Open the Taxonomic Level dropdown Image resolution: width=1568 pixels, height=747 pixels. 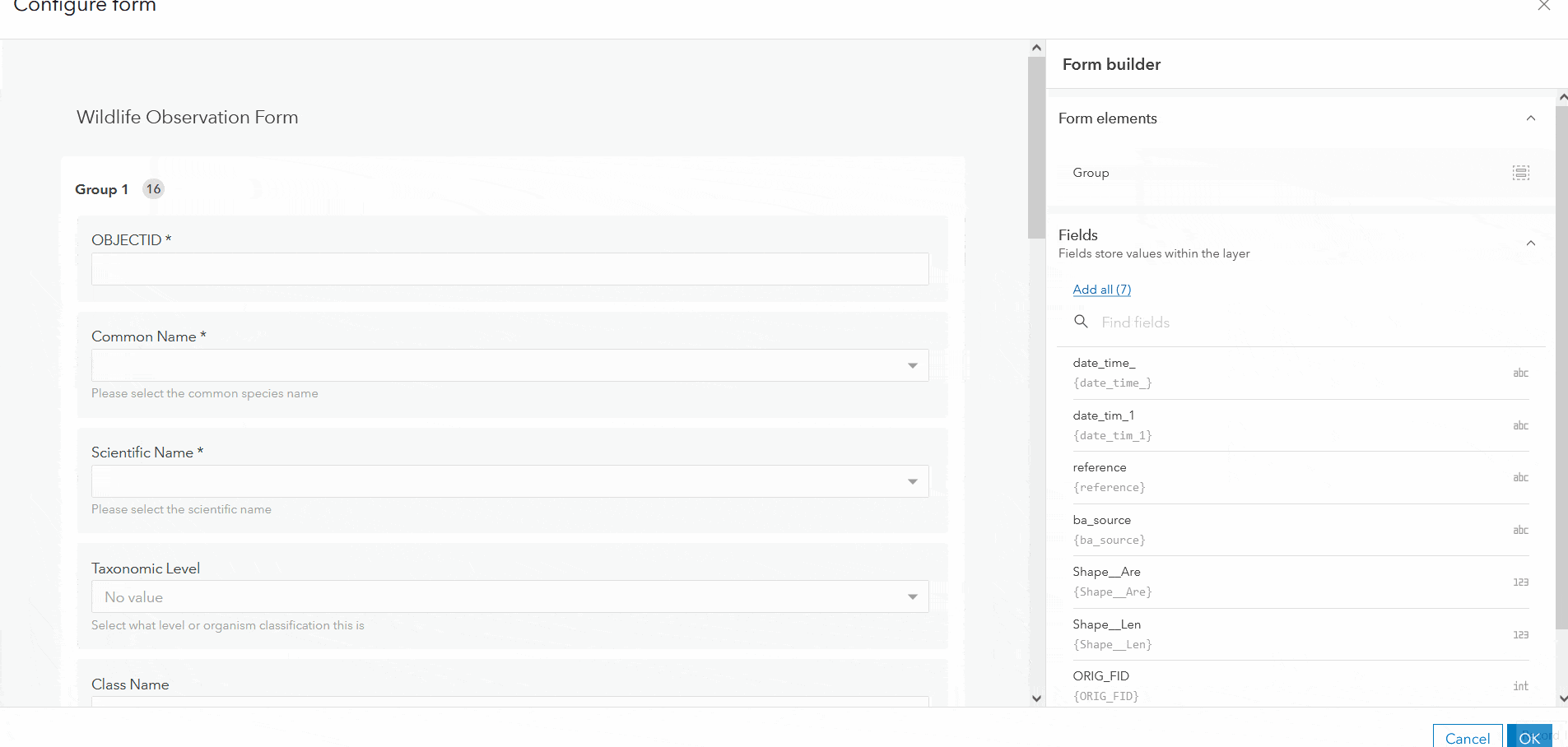[912, 596]
